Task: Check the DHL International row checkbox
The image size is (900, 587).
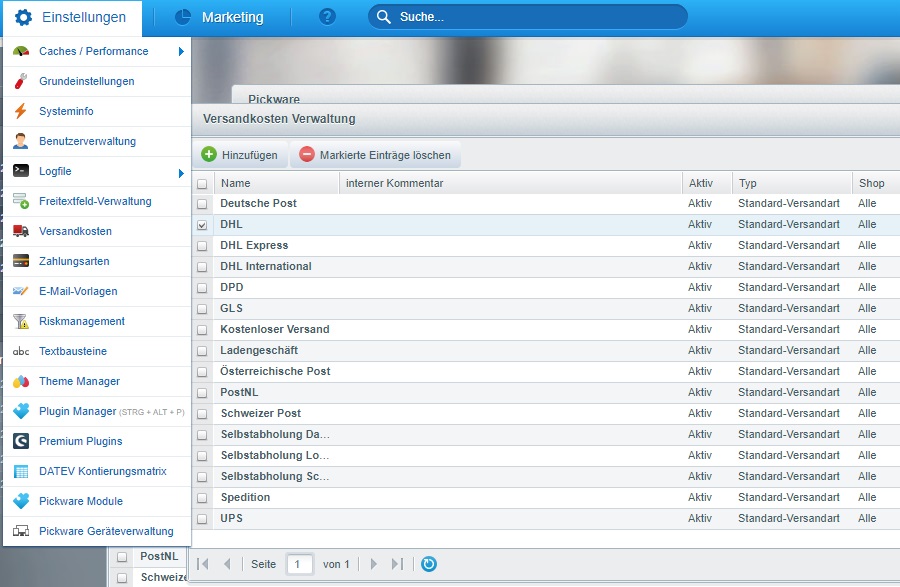Action: 202,267
